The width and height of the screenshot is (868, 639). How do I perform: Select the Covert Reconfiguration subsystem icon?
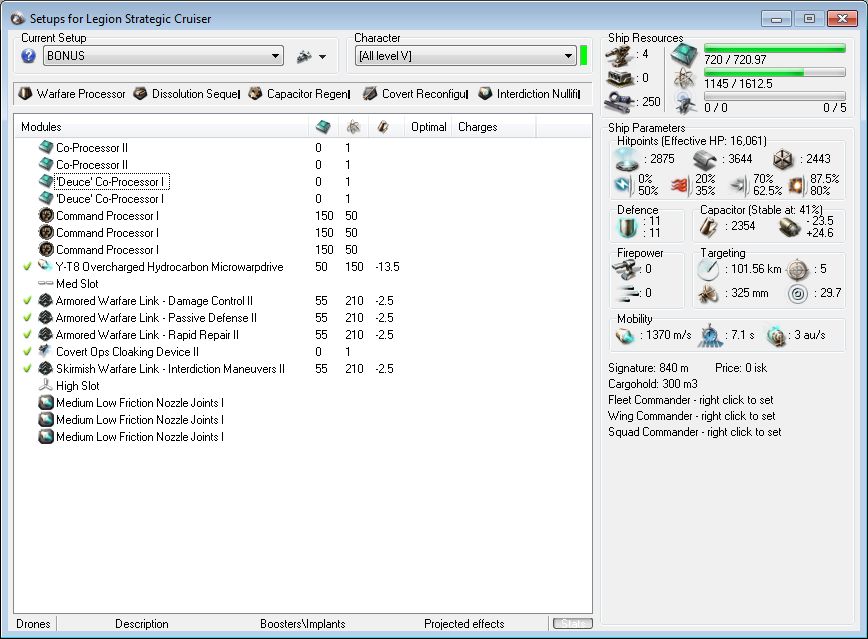click(x=370, y=94)
